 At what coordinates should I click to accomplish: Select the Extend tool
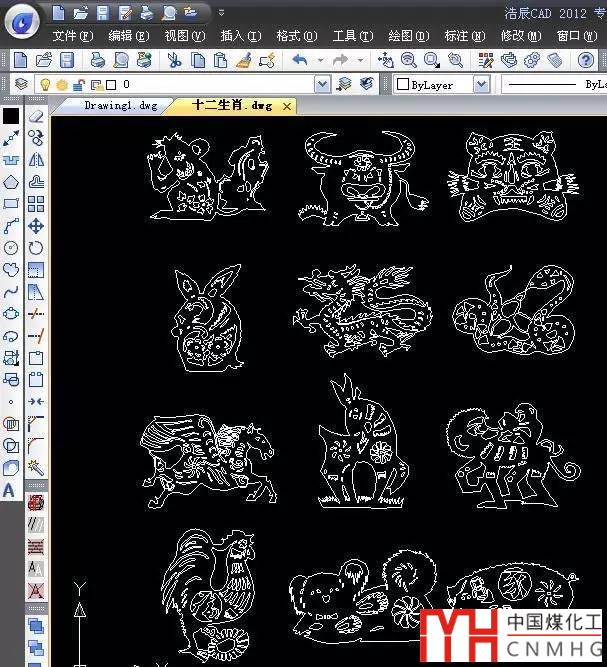(36, 336)
